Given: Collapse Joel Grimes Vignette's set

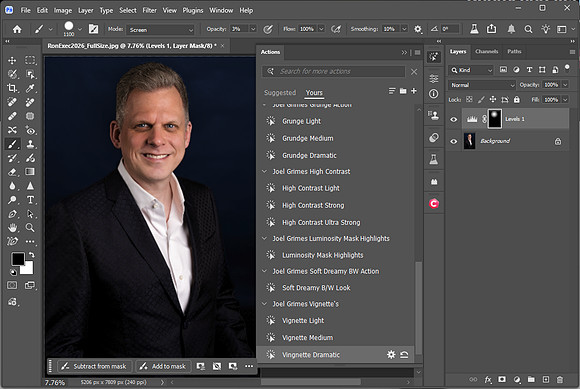Looking at the screenshot, I should click(x=264, y=304).
